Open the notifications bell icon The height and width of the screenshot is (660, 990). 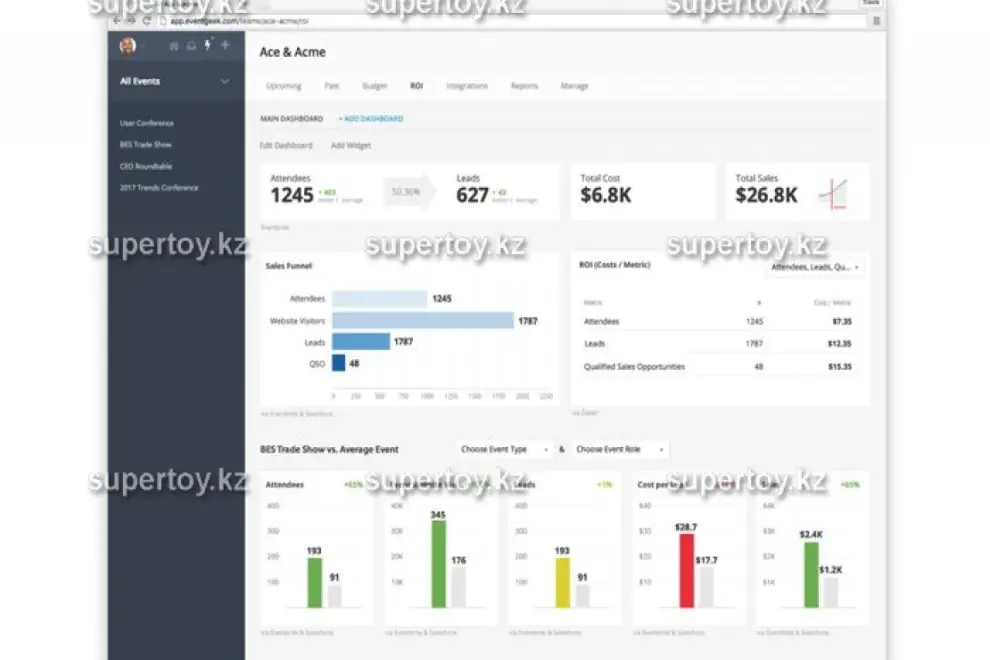191,45
